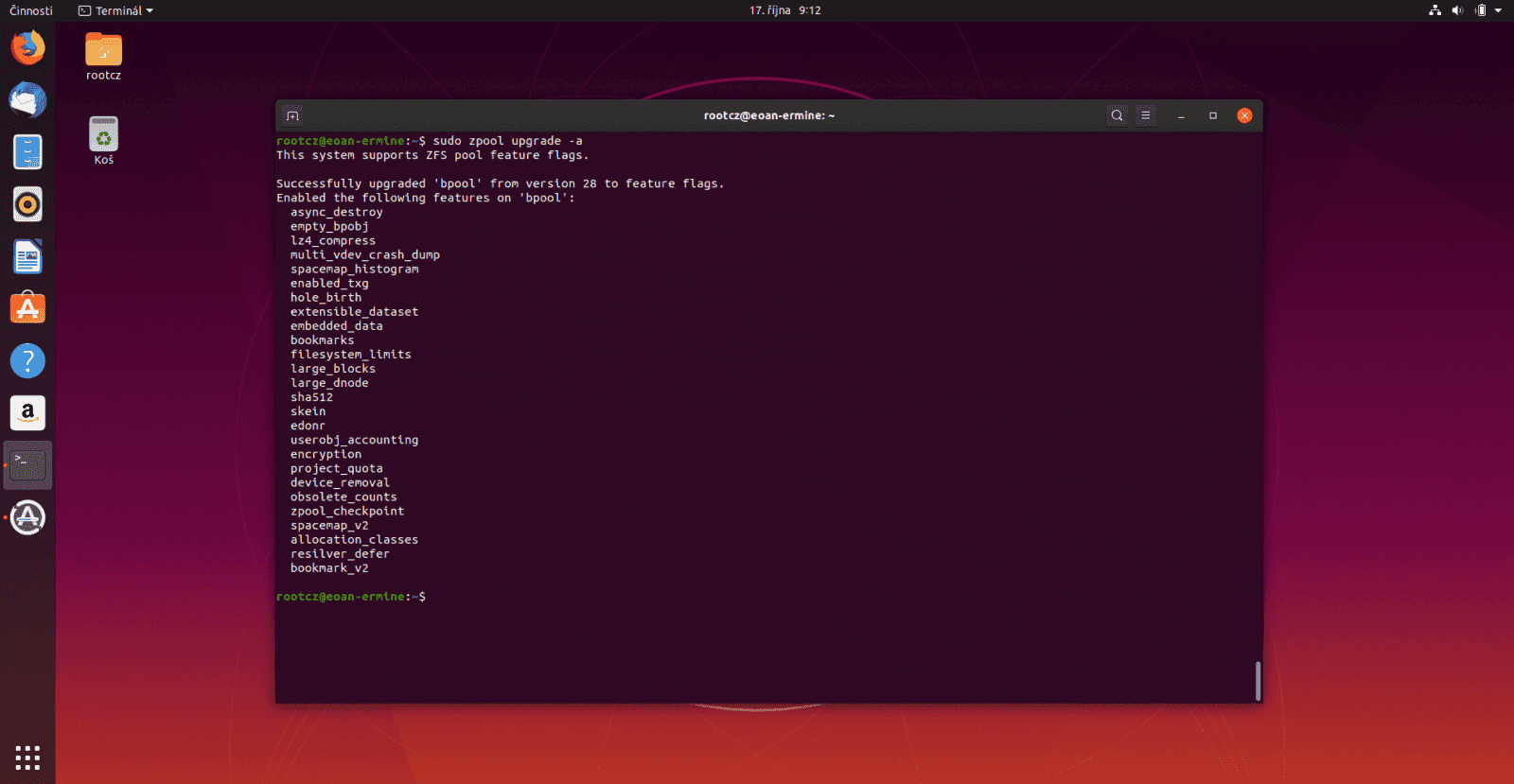Click the 'large_blocks' feature line
The height and width of the screenshot is (784, 1514).
point(333,368)
